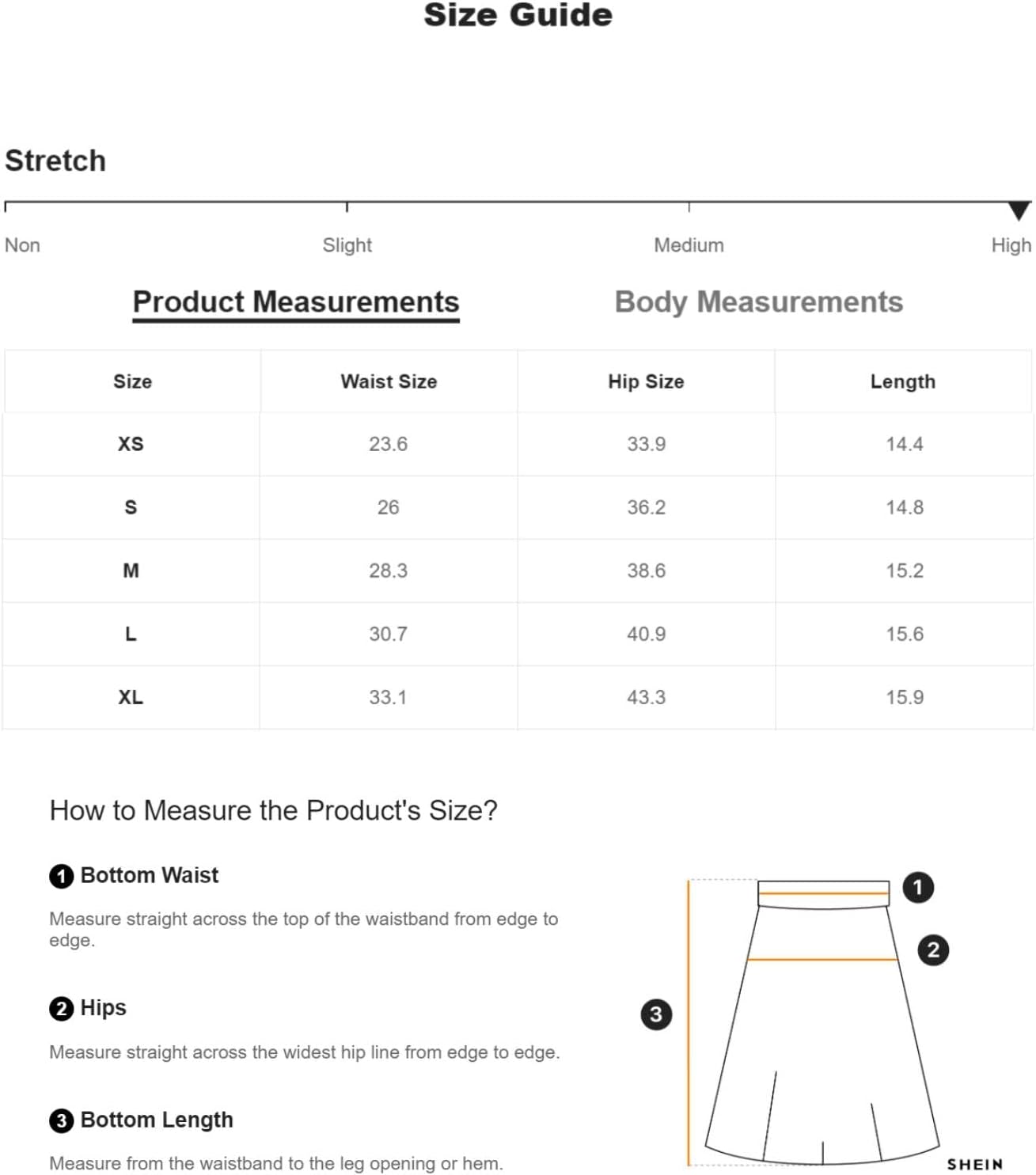
Task: Click the Waist Size column header
Action: point(389,381)
